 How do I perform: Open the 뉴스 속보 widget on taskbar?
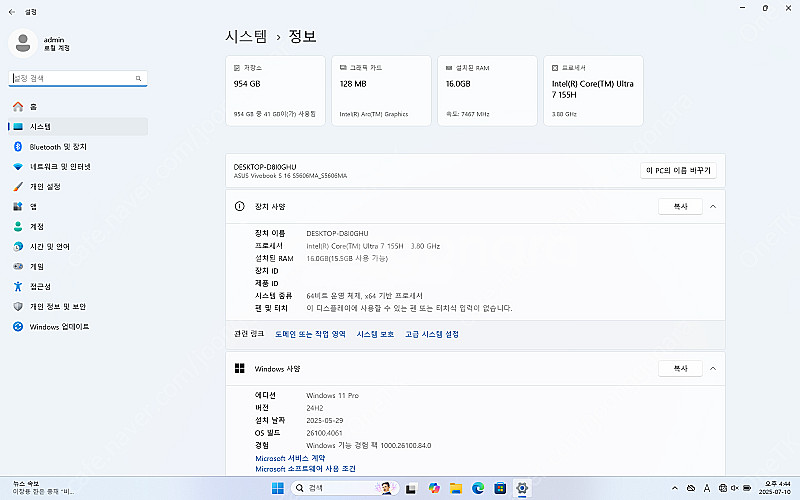click(x=43, y=488)
